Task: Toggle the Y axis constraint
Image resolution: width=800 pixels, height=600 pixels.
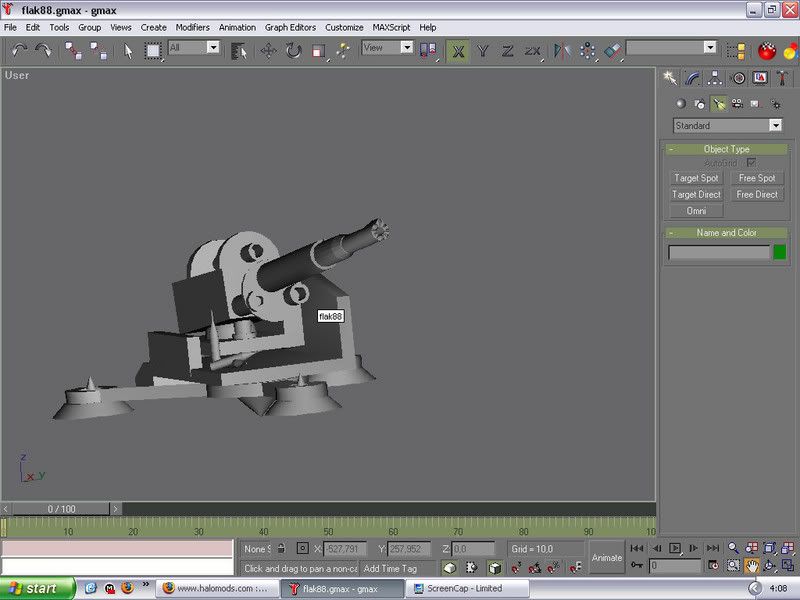Action: click(483, 51)
